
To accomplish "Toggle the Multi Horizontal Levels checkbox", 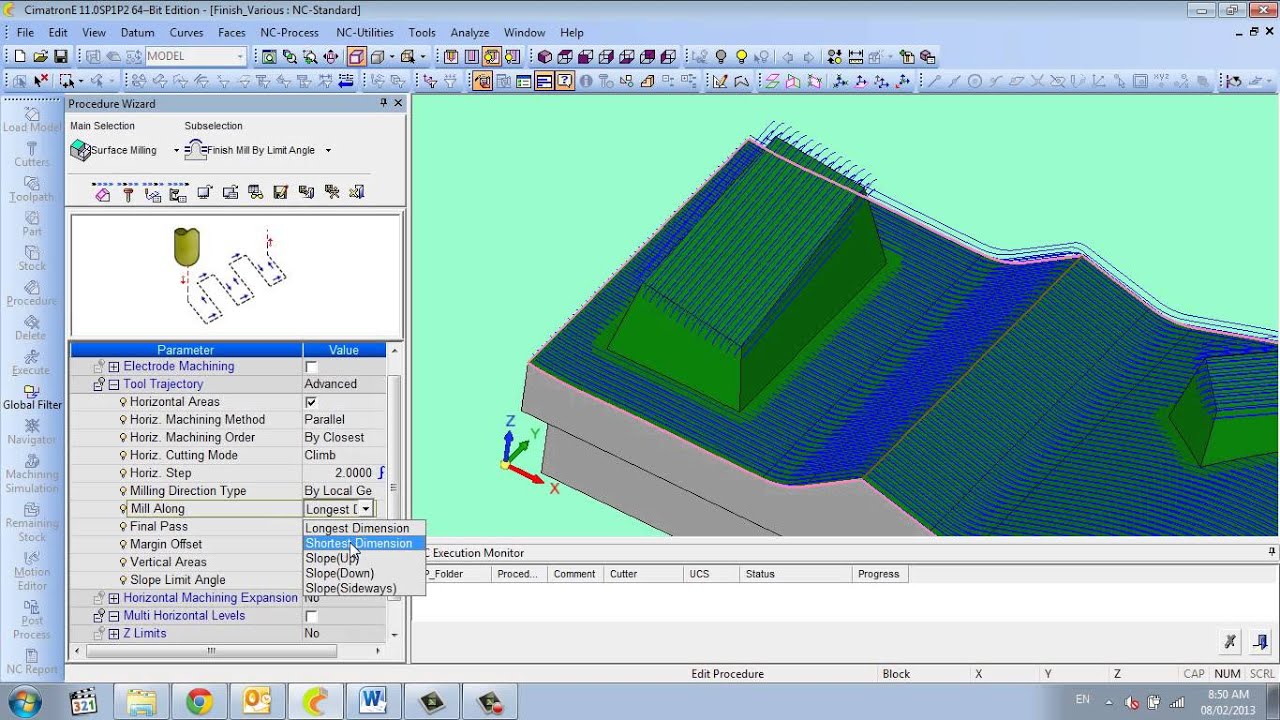I will click(x=311, y=616).
